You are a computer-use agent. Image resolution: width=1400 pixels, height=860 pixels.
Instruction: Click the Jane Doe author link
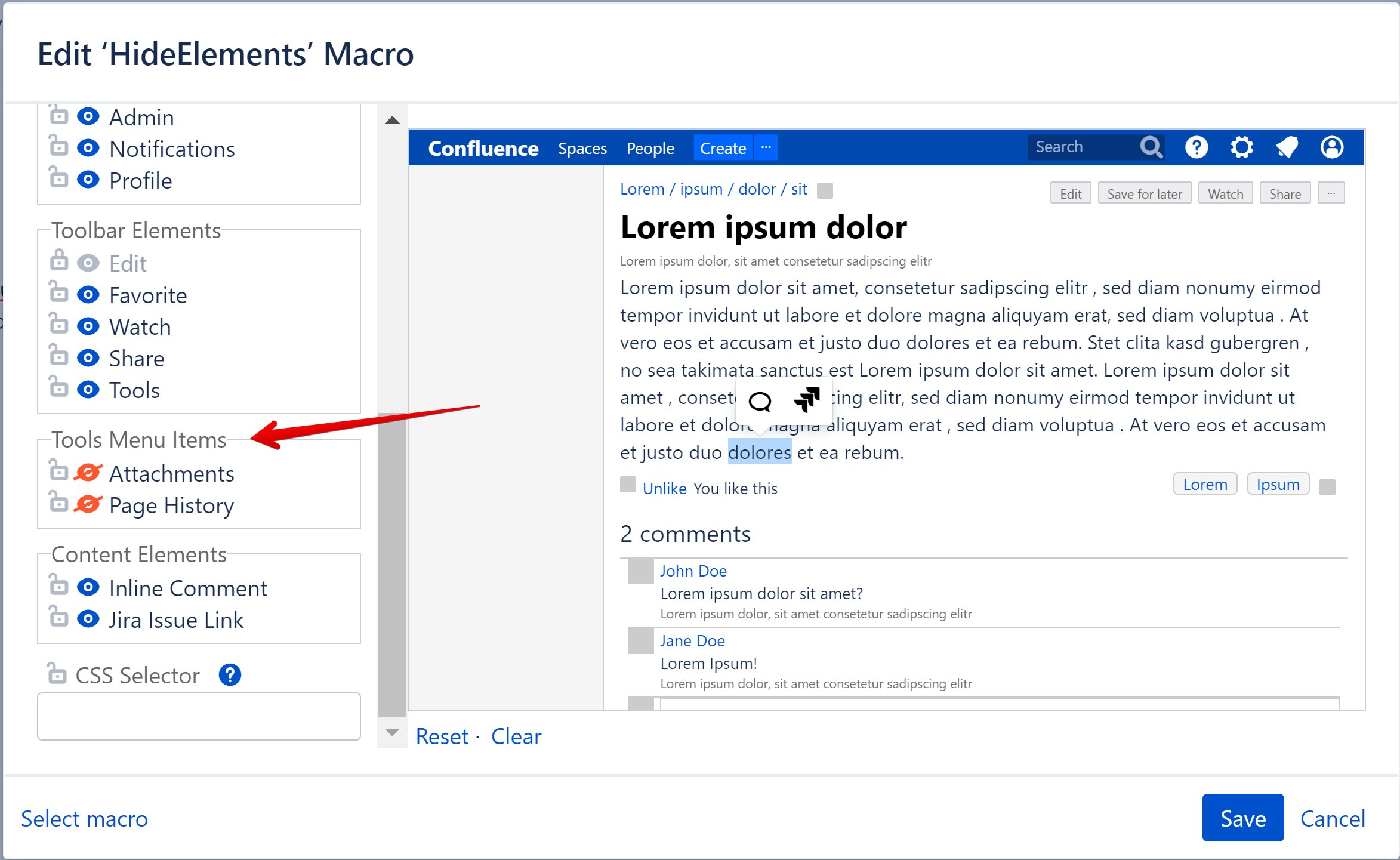[692, 640]
